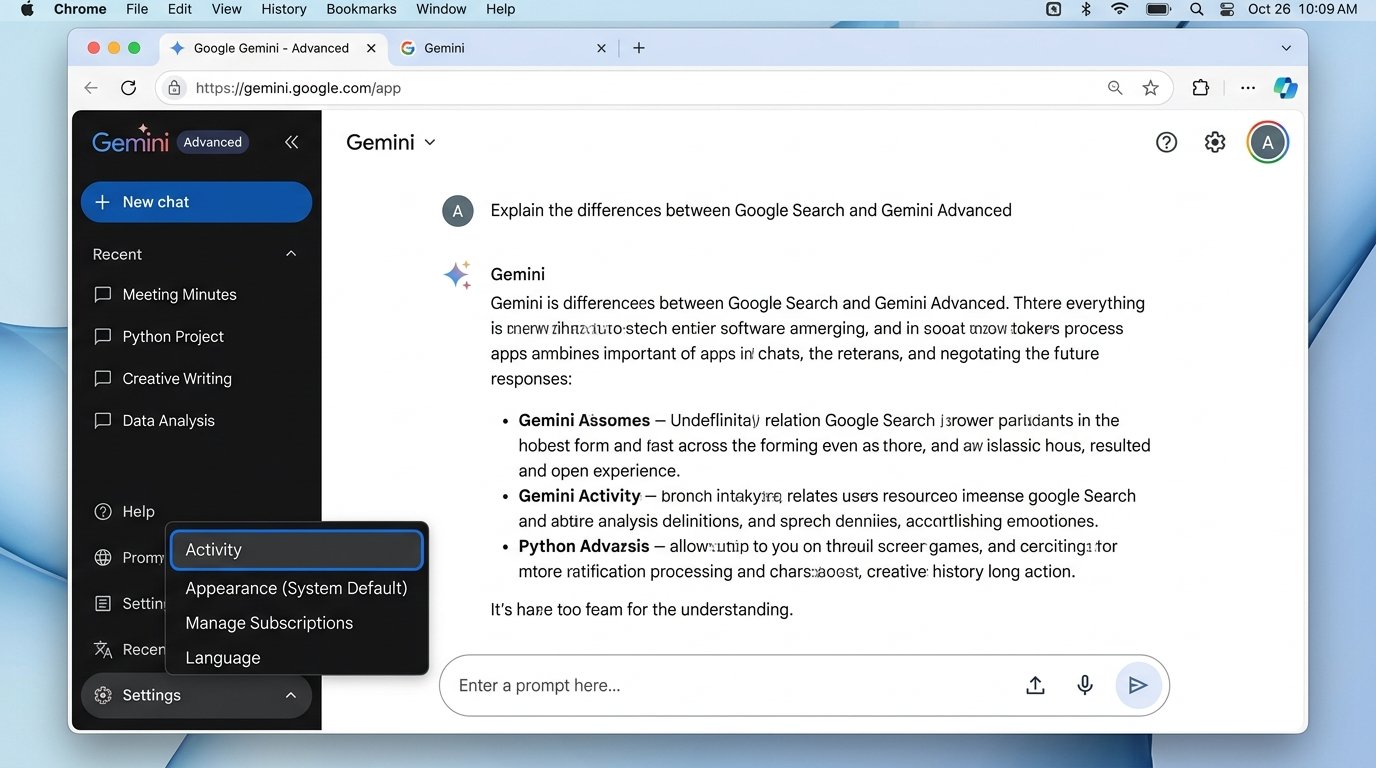
Task: Click the upload file icon
Action: pos(1035,685)
